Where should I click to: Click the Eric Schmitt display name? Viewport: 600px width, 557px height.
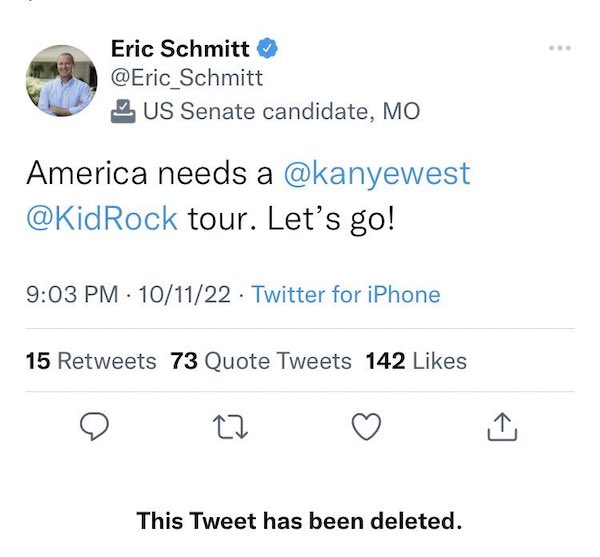tap(182, 47)
